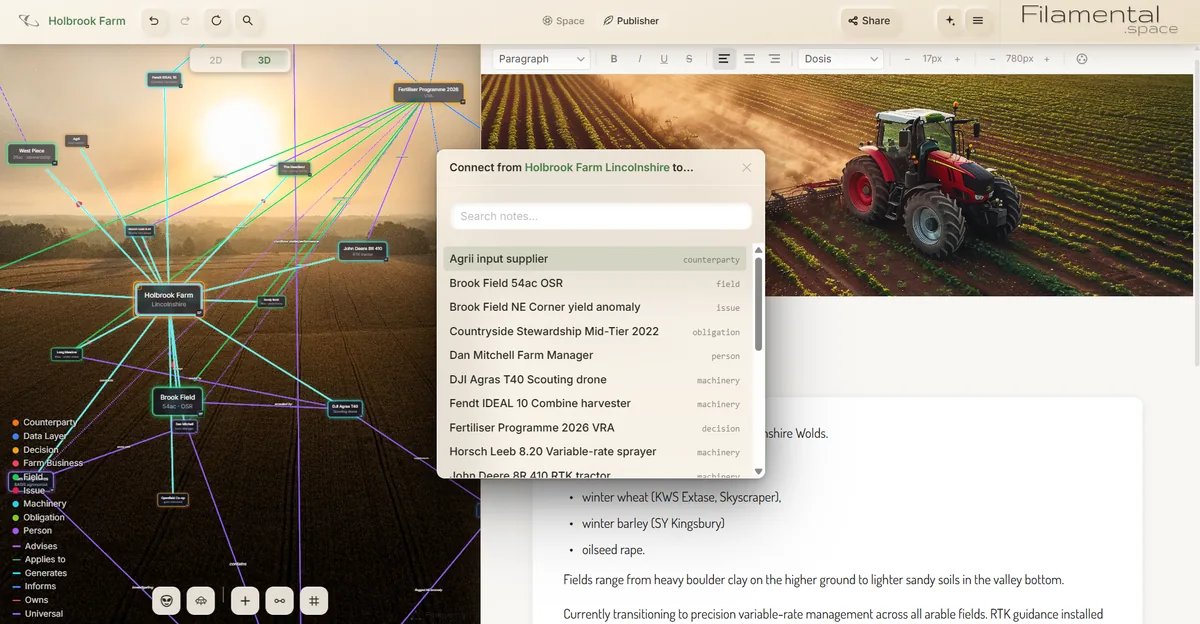The width and height of the screenshot is (1200, 624).
Task: Click the Brook Field graph node
Action: point(178,401)
